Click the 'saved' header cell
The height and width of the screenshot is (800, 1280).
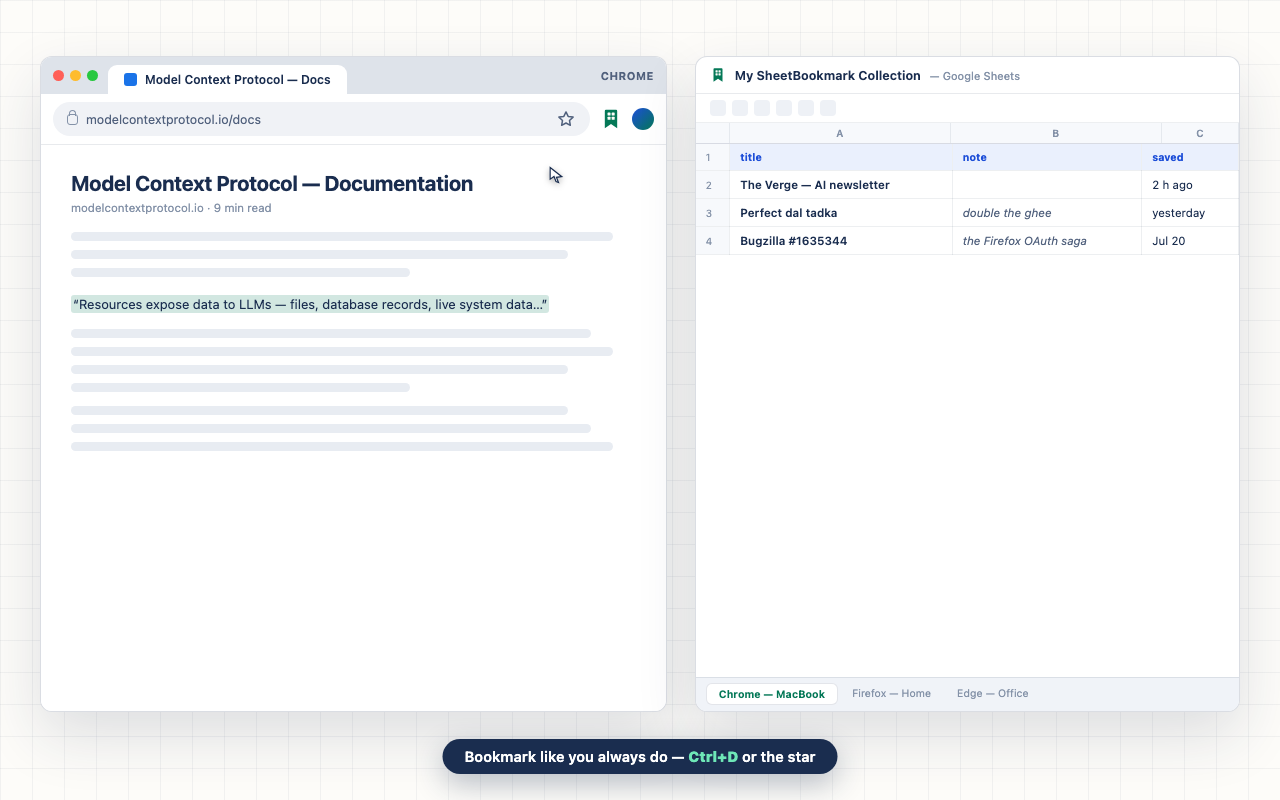(1190, 157)
